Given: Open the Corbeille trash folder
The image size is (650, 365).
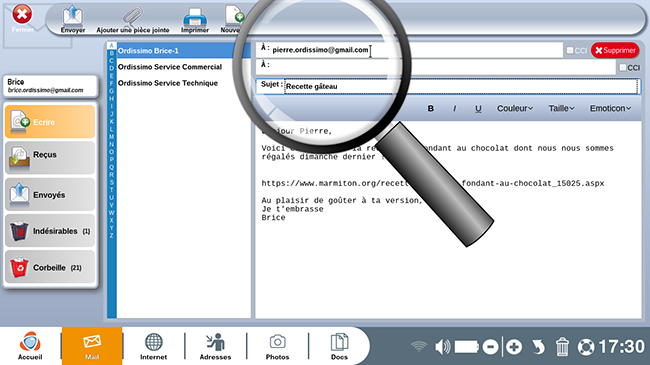Looking at the screenshot, I should (x=50, y=267).
